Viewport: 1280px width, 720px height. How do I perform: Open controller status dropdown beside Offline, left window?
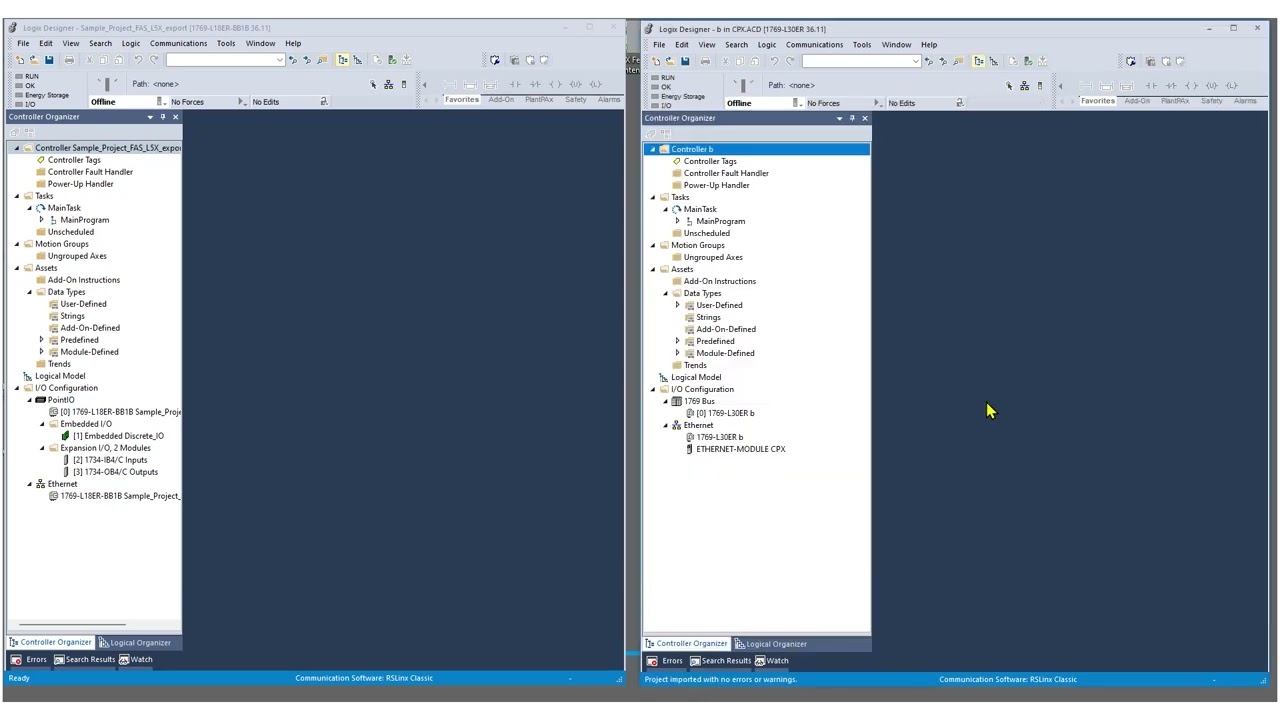pyautogui.click(x=160, y=102)
